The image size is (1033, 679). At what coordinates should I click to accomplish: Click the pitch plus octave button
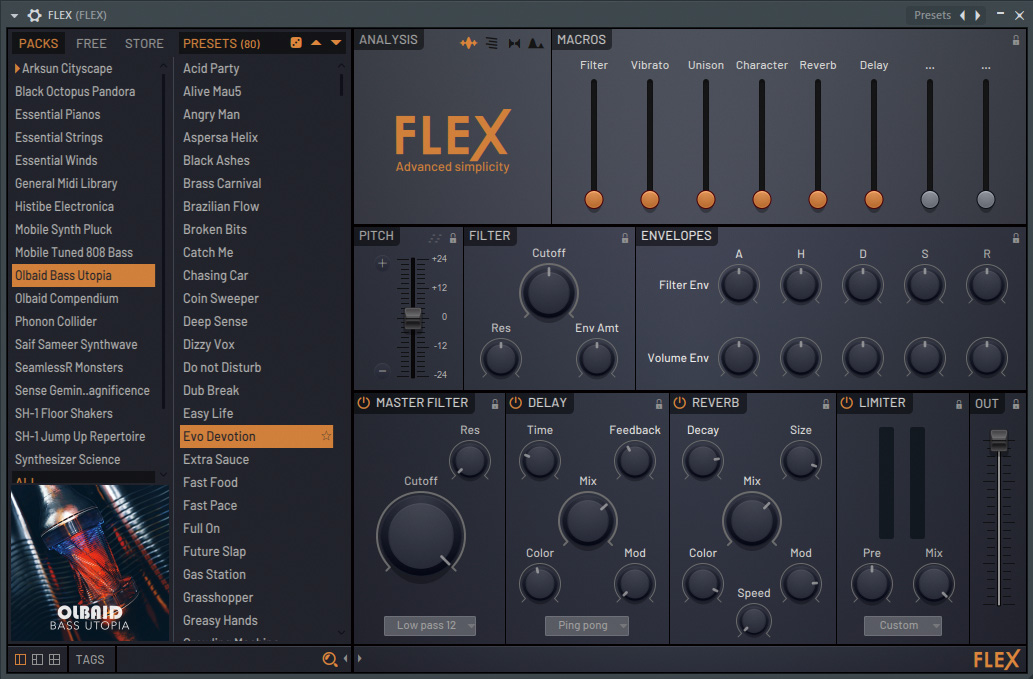click(x=382, y=264)
